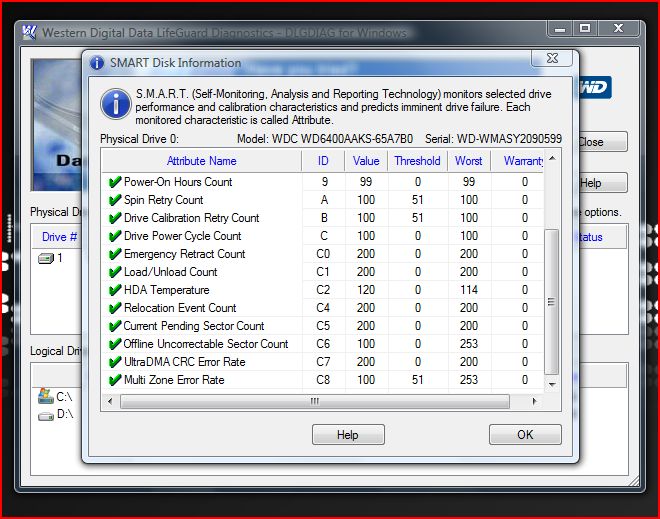660x519 pixels.
Task: Click check icon for Emergency Retract Count
Action: (114, 254)
